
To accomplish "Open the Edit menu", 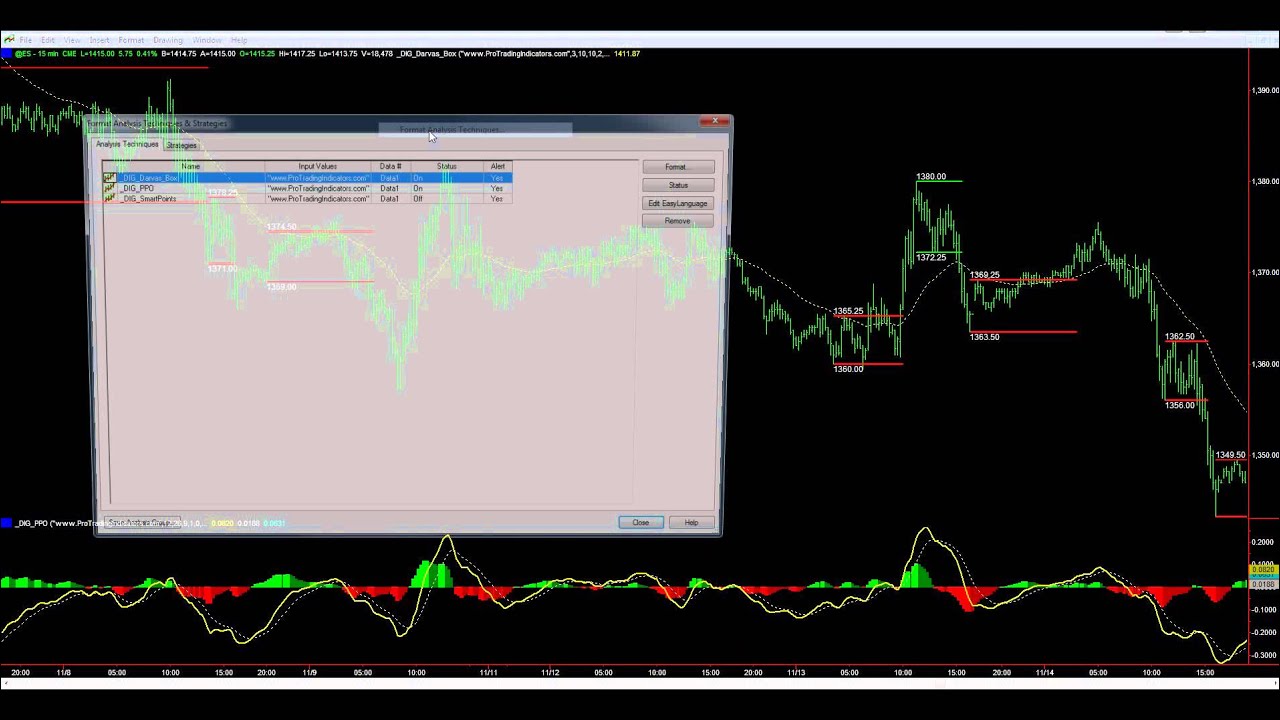I will (x=48, y=40).
